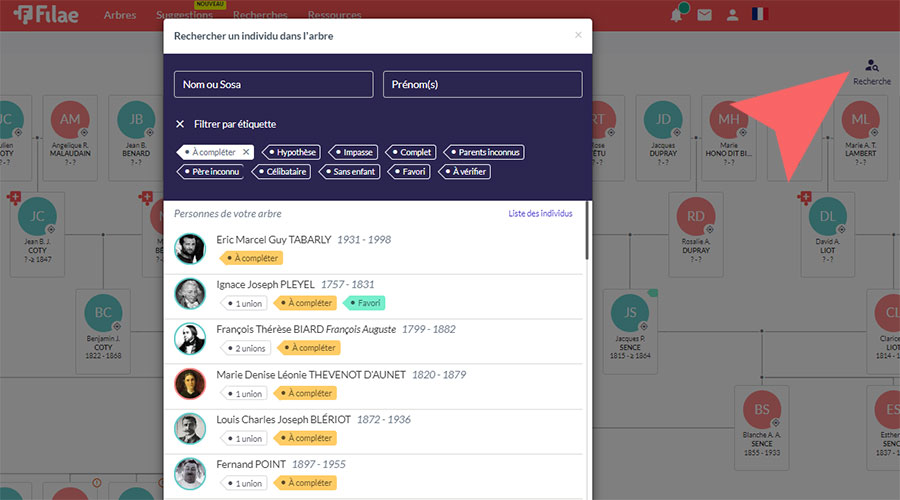Remove the active À compléter filter tag
900x500 pixels.
[x=247, y=152]
